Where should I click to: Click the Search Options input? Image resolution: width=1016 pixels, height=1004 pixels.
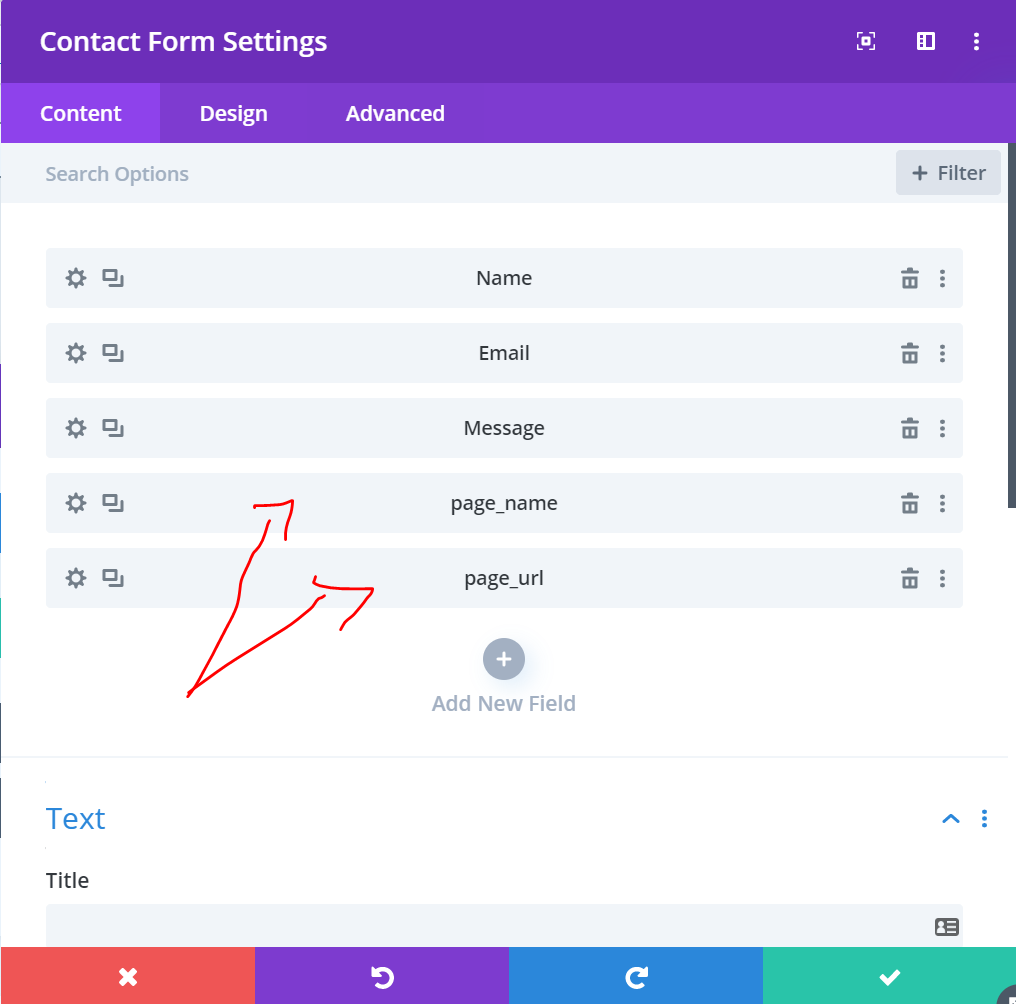[x=454, y=174]
